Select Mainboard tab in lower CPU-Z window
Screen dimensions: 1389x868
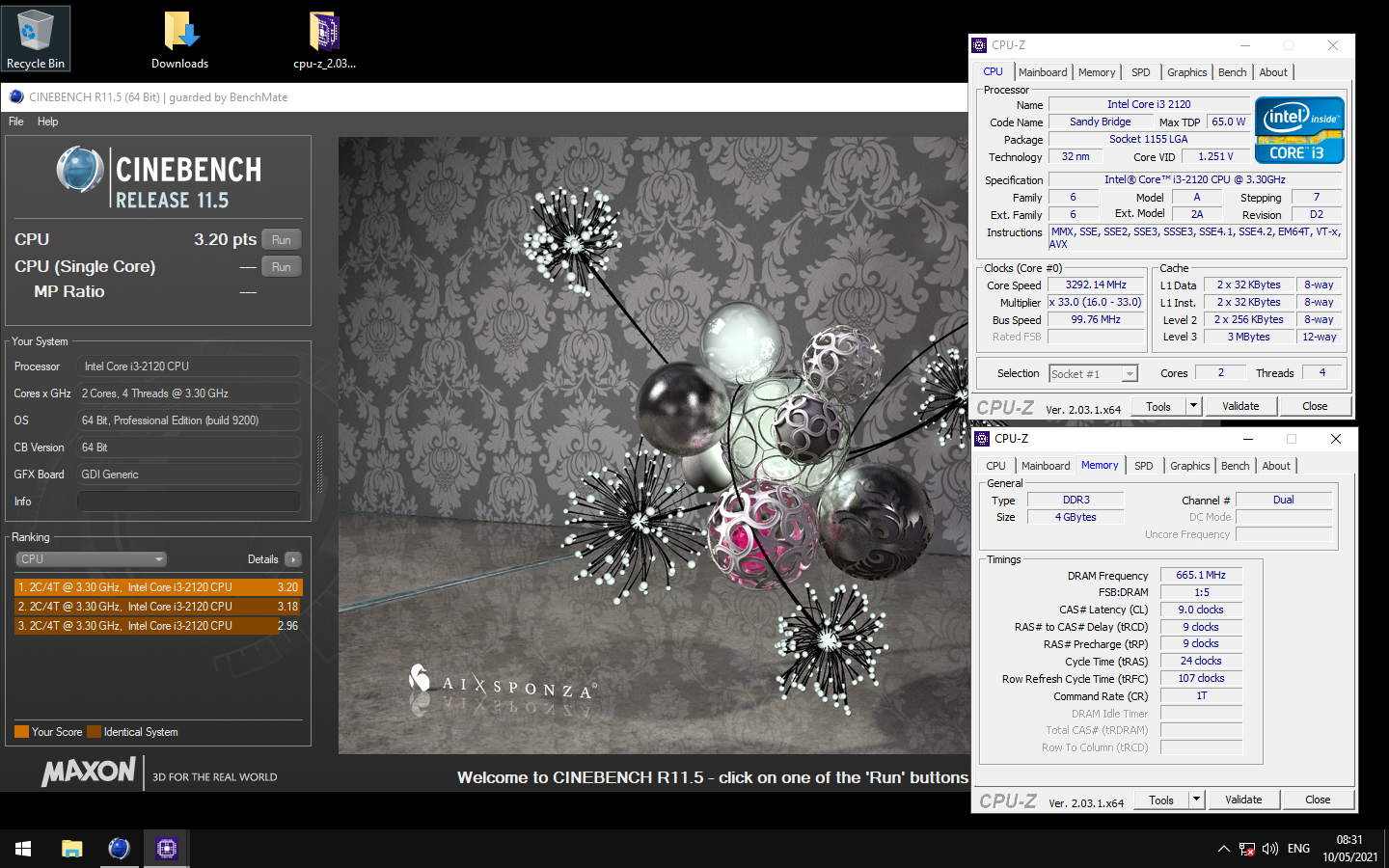(x=1046, y=466)
